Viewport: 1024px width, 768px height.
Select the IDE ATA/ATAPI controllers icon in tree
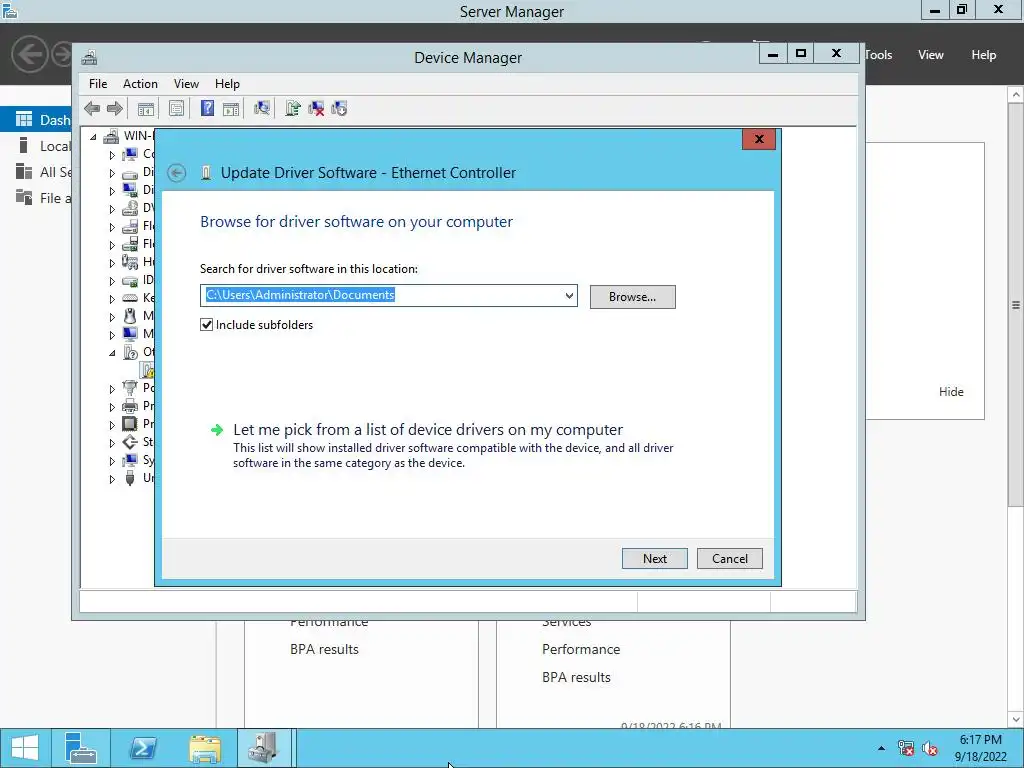tap(130, 280)
